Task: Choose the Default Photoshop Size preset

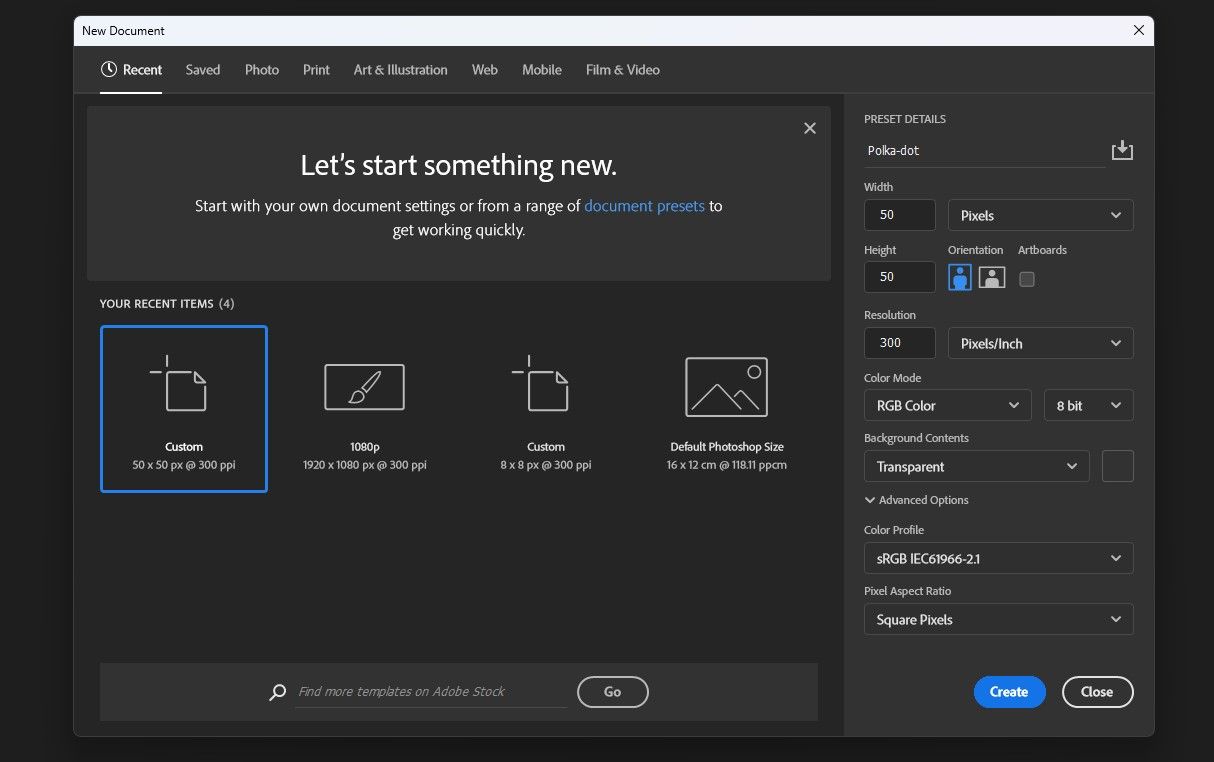Action: pyautogui.click(x=726, y=410)
